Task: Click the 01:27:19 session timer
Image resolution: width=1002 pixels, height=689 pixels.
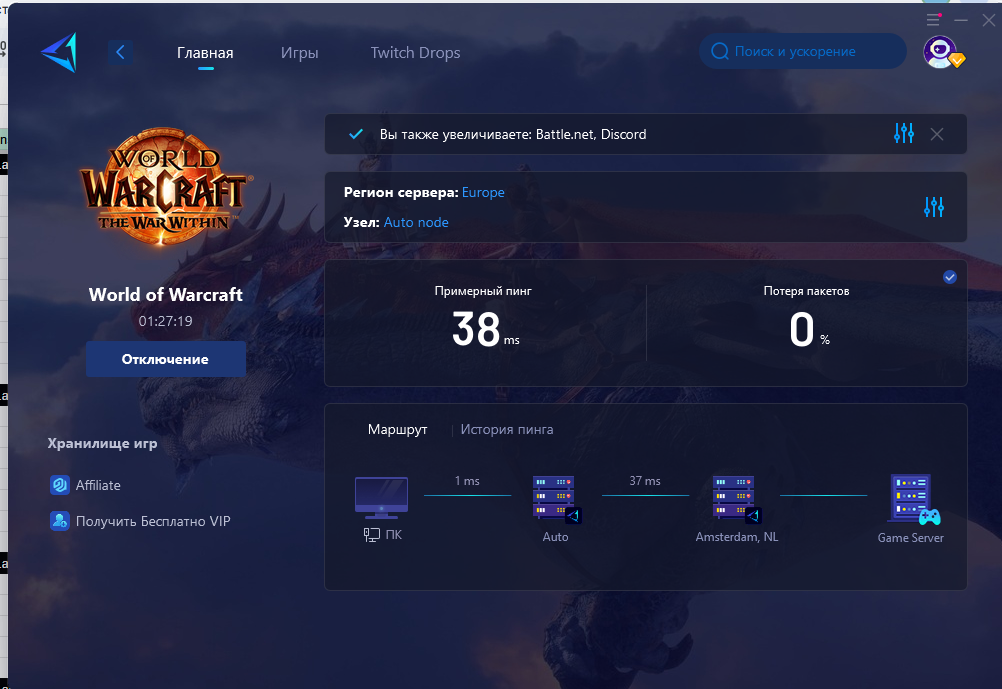Action: 166,321
